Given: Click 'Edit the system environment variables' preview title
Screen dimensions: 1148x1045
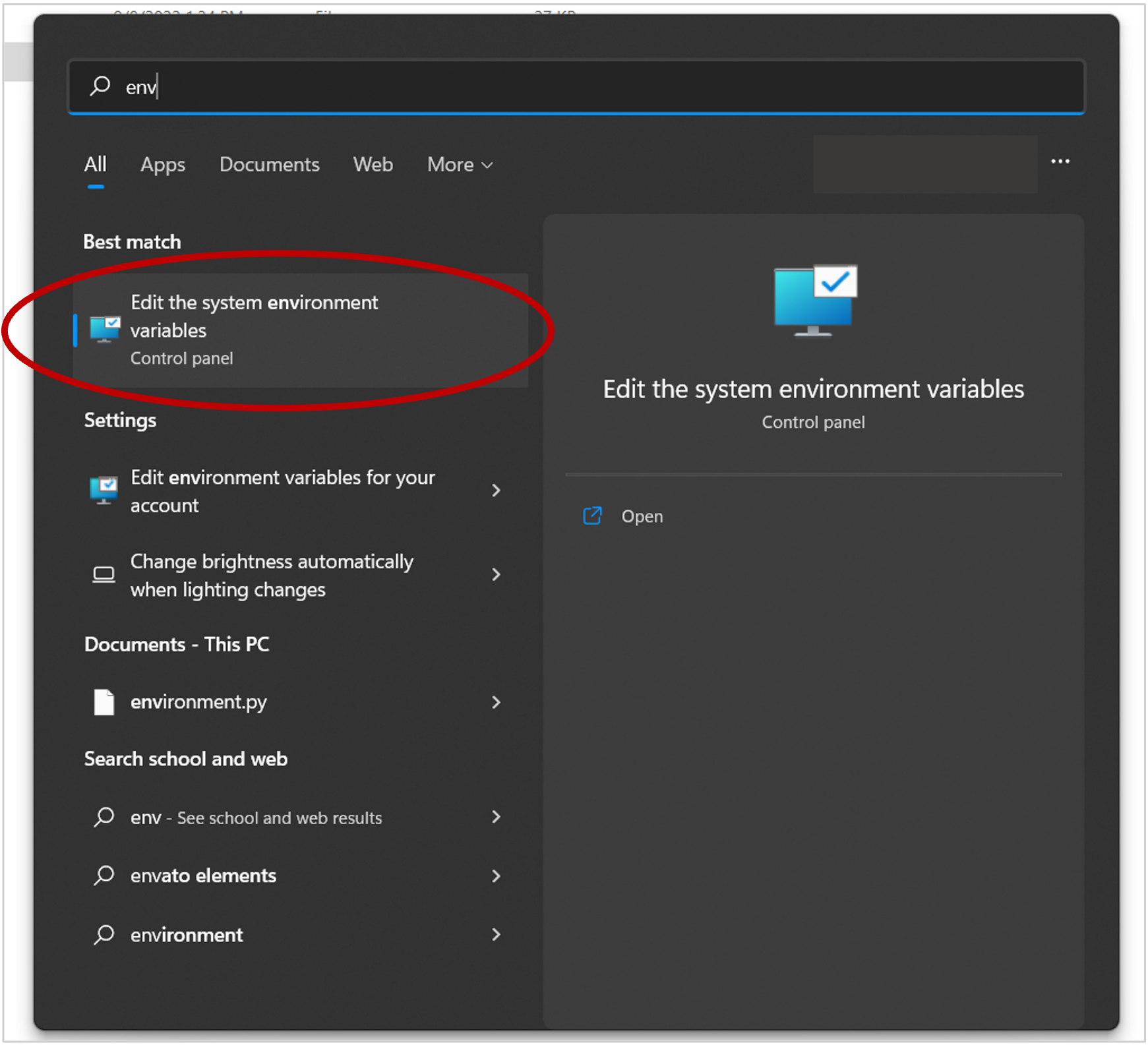Looking at the screenshot, I should (x=814, y=390).
